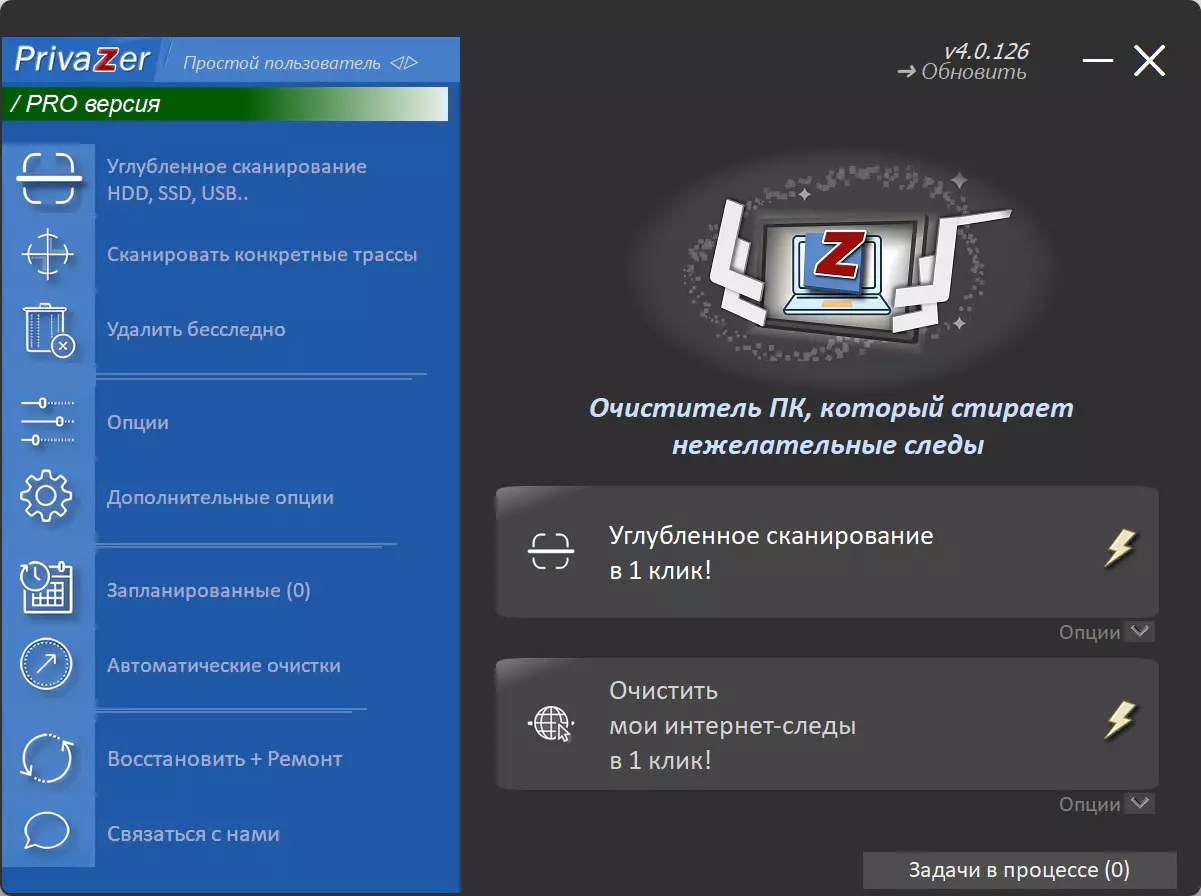The height and width of the screenshot is (896, 1201).
Task: Click the Обновить update link
Action: tap(962, 72)
